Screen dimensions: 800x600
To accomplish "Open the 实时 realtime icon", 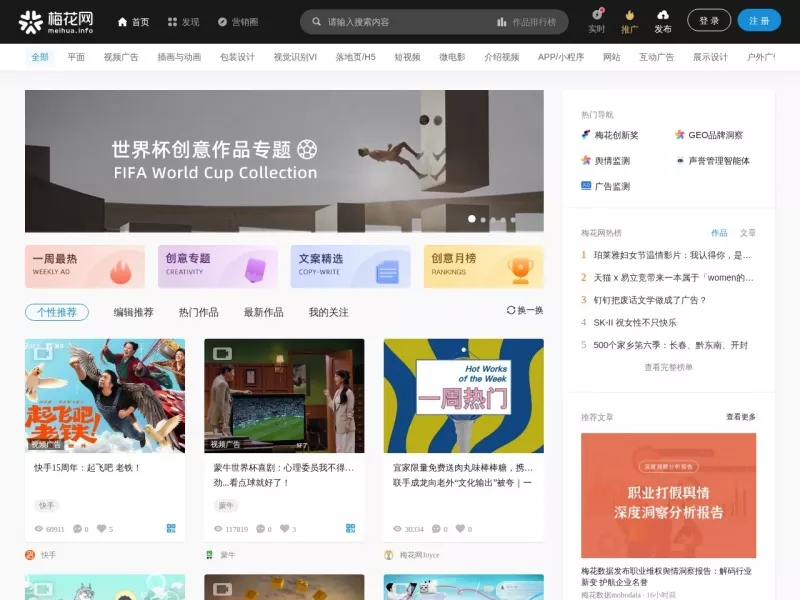I will [597, 14].
